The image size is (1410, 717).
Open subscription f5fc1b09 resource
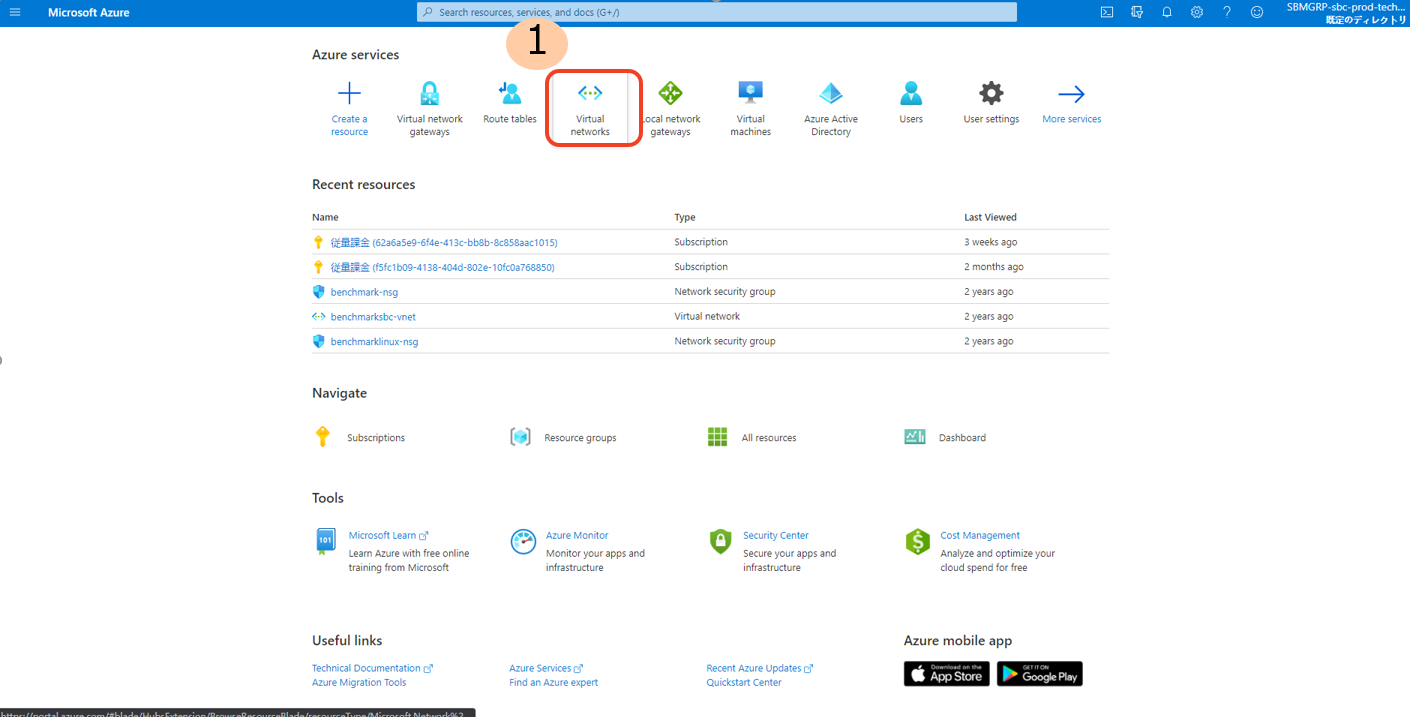[x=442, y=267]
